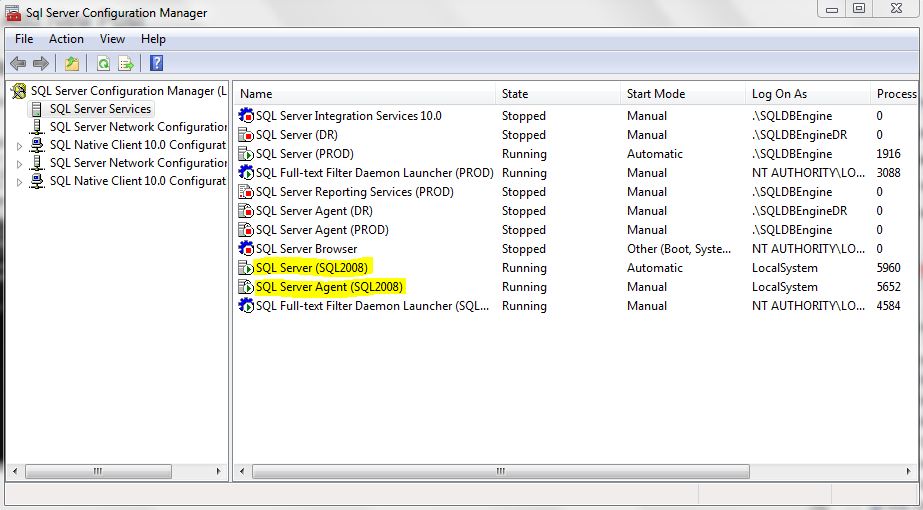Click 'Other (Boot, Syste...' start mode cell

pyautogui.click(x=679, y=249)
